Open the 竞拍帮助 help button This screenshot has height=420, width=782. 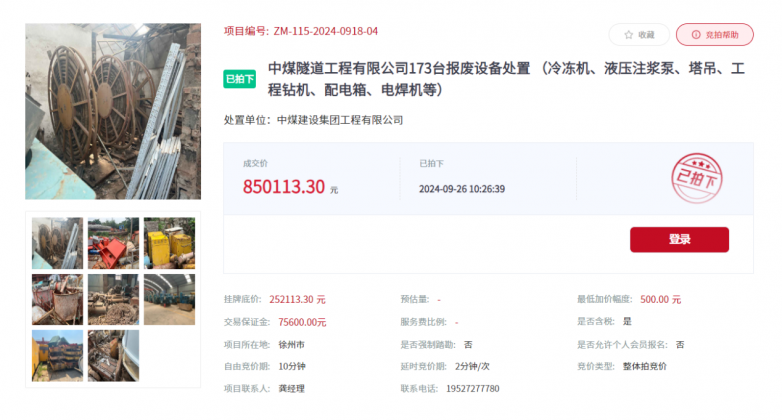pos(715,34)
